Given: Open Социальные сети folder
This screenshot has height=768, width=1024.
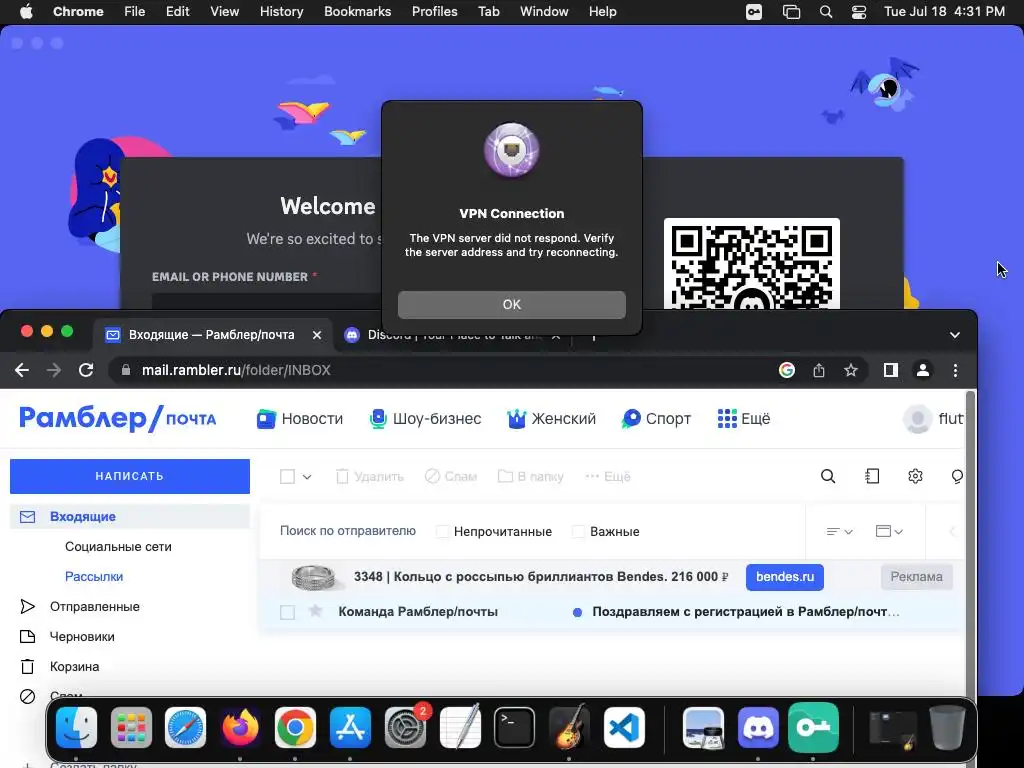Looking at the screenshot, I should click(x=118, y=547).
